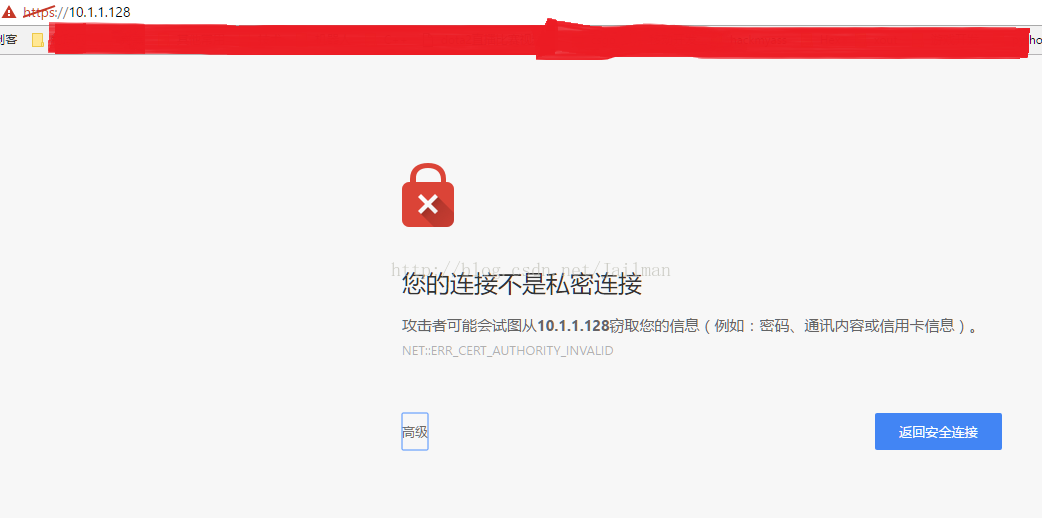The height and width of the screenshot is (518, 1042).
Task: Click the words 密码、通讯内容 in the warning
Action: tap(811, 326)
